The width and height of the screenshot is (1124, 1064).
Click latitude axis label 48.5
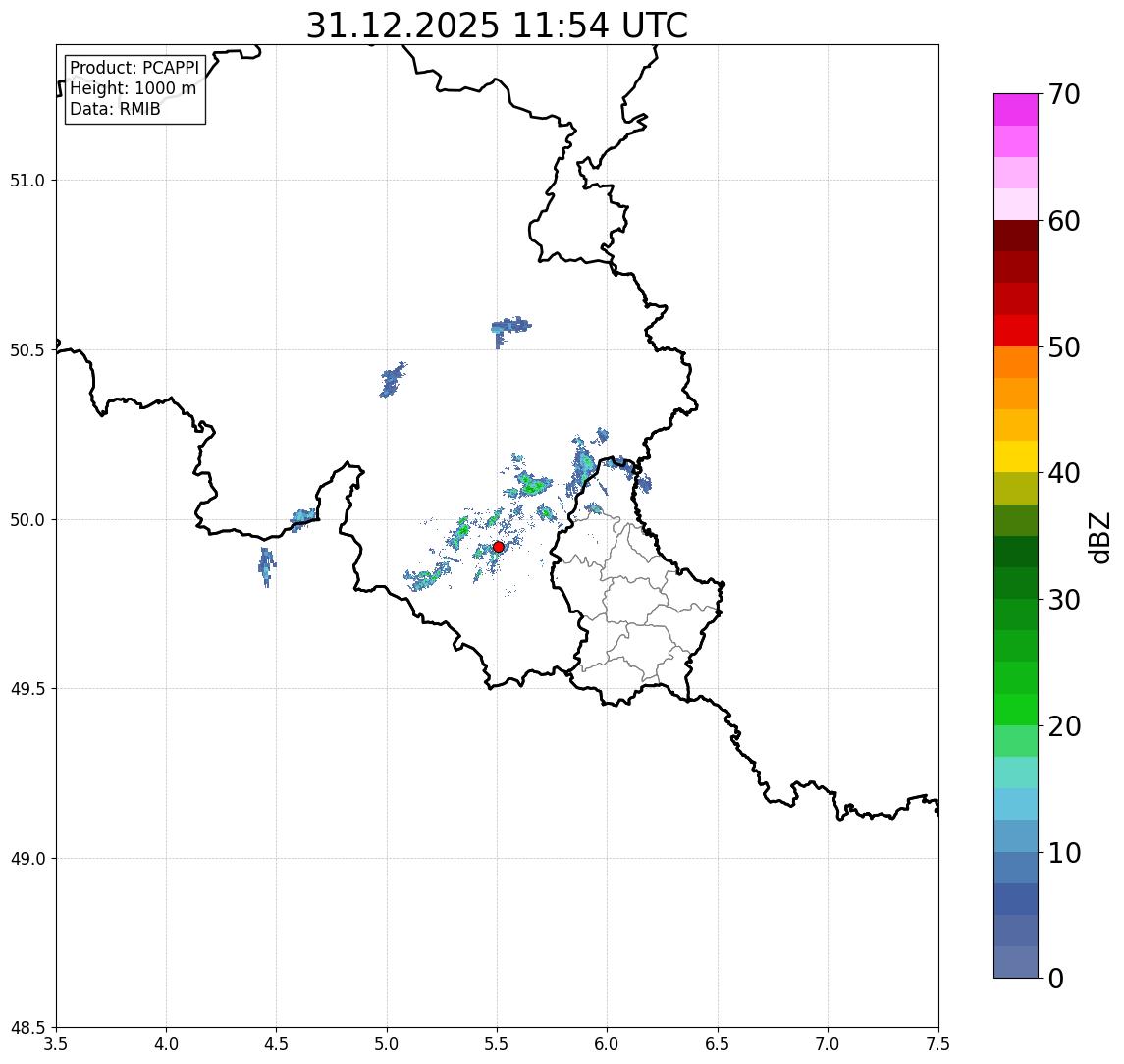coord(27,1028)
